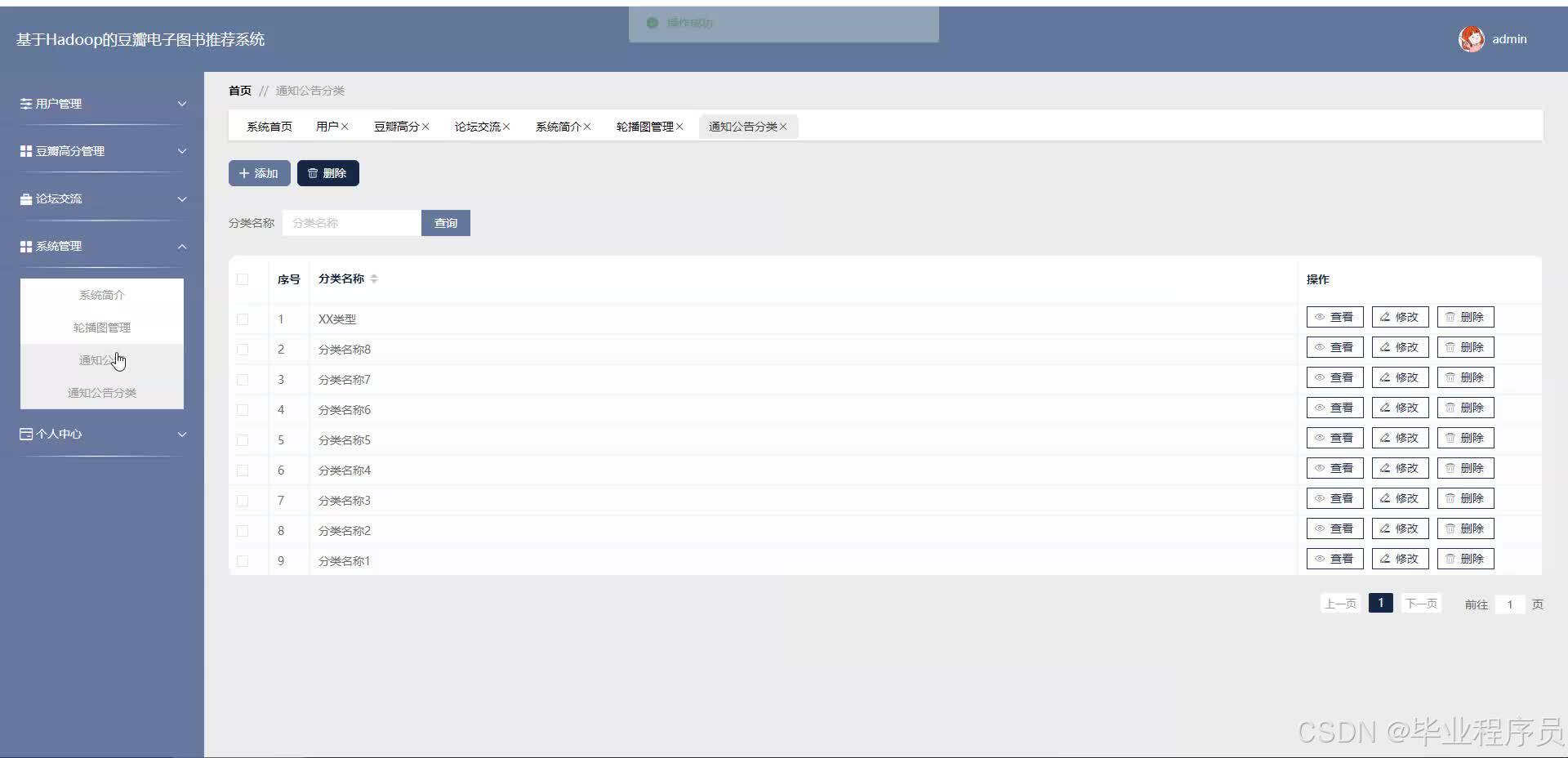Expand the 豆瓣高分管理 menu chevron
Screen dimensions: 1568x758
click(x=182, y=151)
